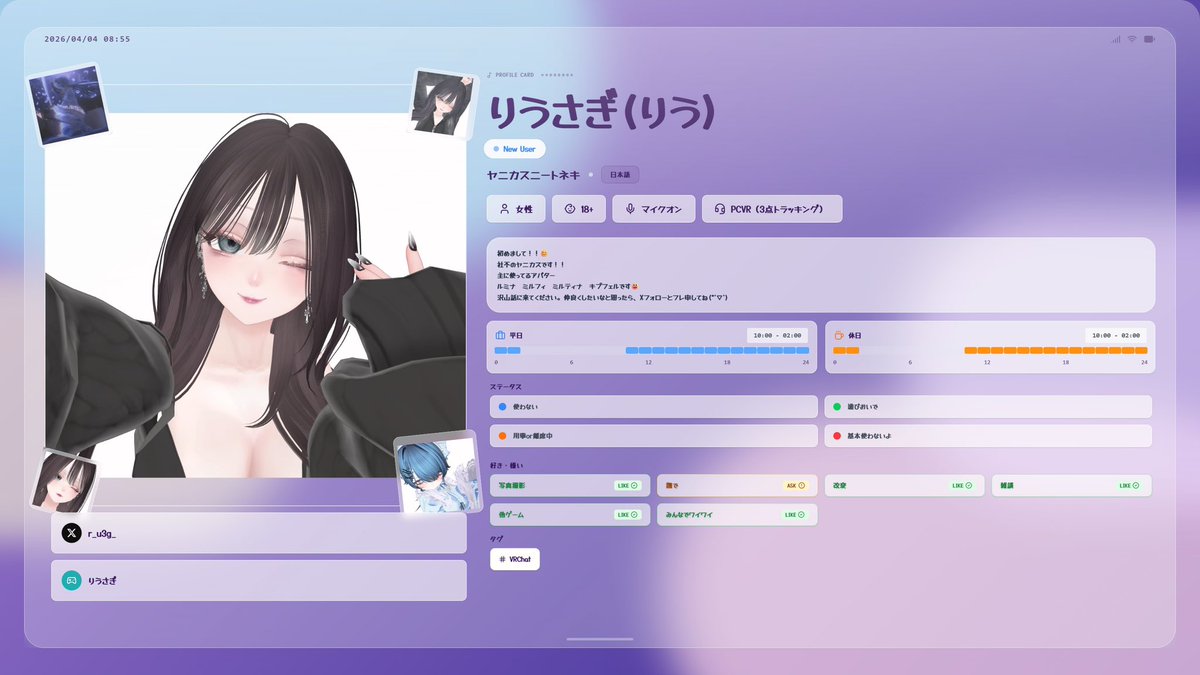This screenshot has width=1200, height=675.
Task: Click the blue 平日 activity timeline bar
Action: (x=652, y=351)
